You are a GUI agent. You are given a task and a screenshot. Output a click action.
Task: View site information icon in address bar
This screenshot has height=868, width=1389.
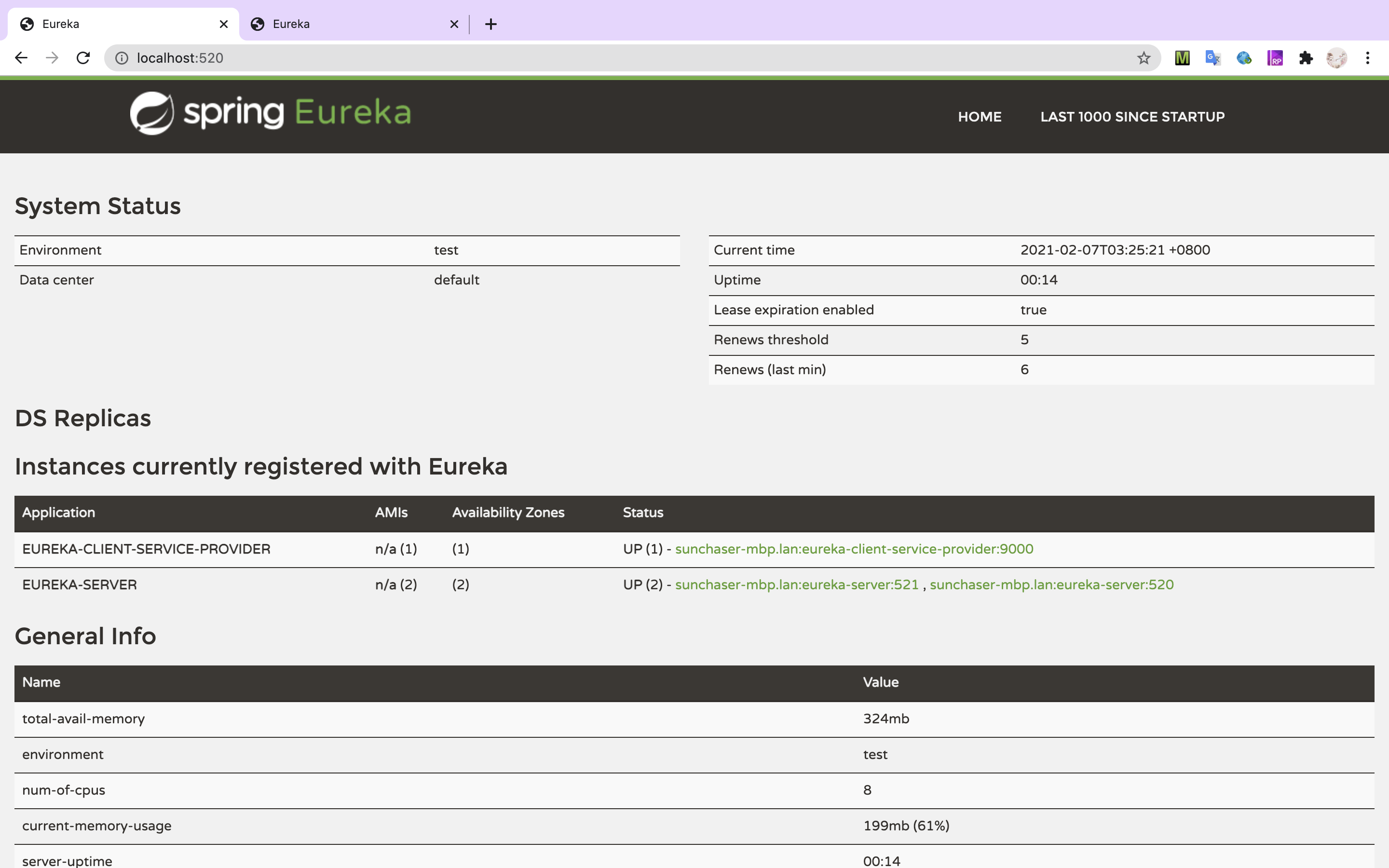pyautogui.click(x=122, y=58)
